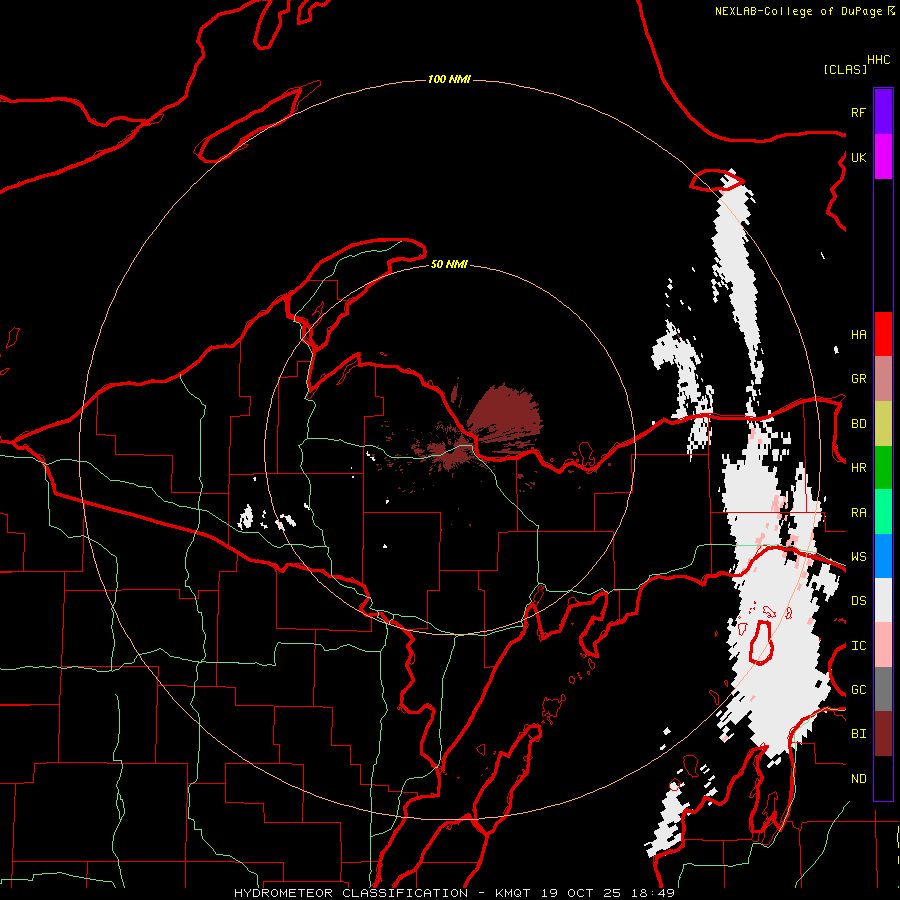The image size is (900, 900).
Task: Click the dark red biological echo near radar
Action: pos(504,414)
